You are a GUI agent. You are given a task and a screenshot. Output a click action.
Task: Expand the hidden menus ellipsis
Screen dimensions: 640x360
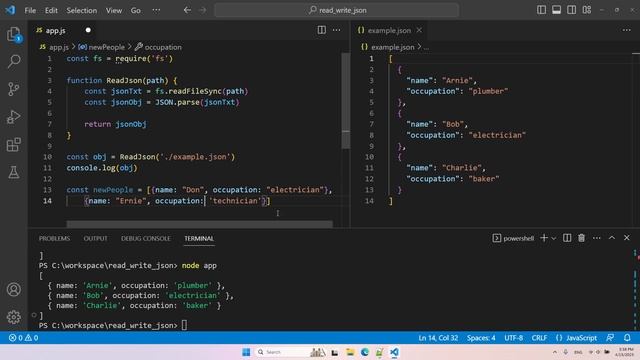pyautogui.click(x=156, y=10)
